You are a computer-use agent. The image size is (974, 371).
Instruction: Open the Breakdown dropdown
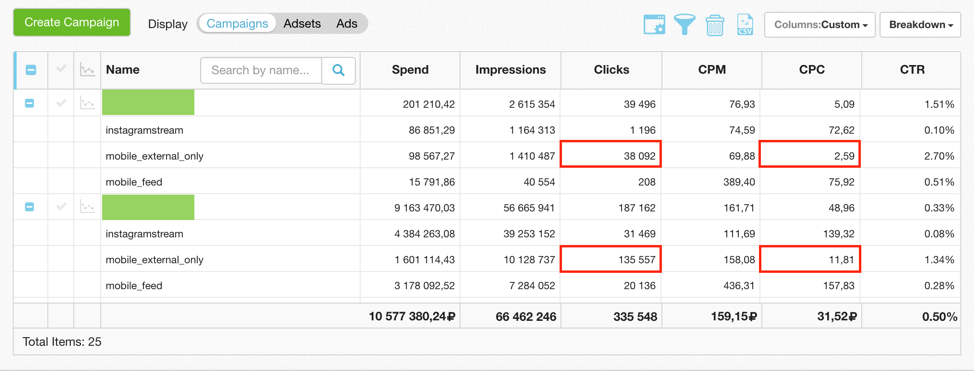(921, 25)
